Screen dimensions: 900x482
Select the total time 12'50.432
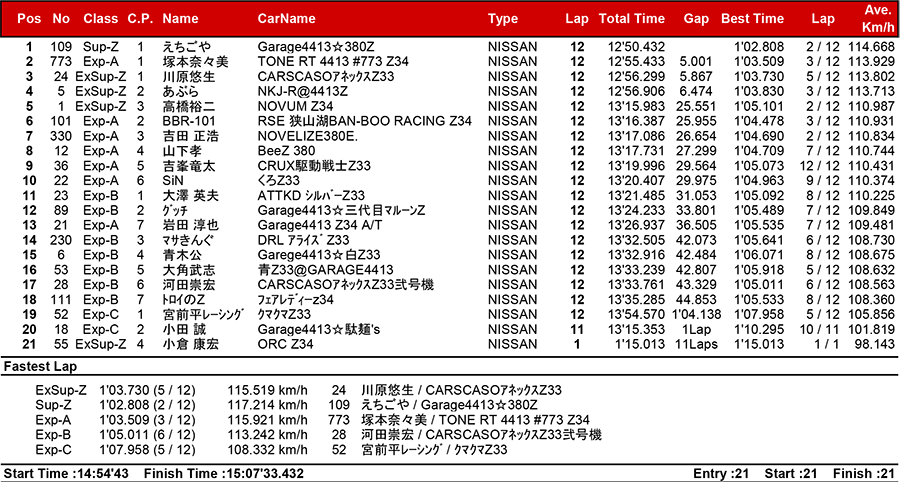pos(637,47)
